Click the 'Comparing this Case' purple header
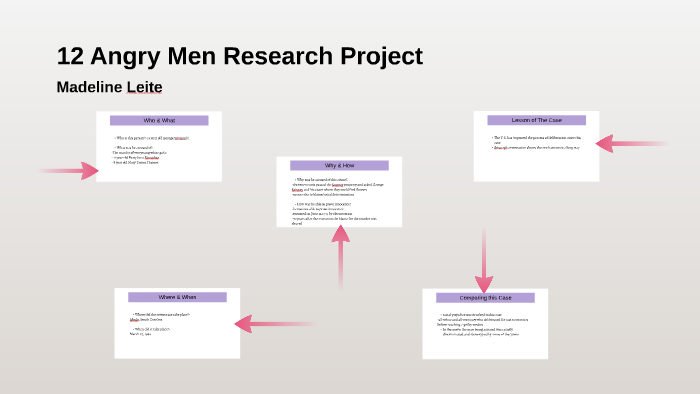Screen dimensions: 700x394 pyautogui.click(x=485, y=298)
